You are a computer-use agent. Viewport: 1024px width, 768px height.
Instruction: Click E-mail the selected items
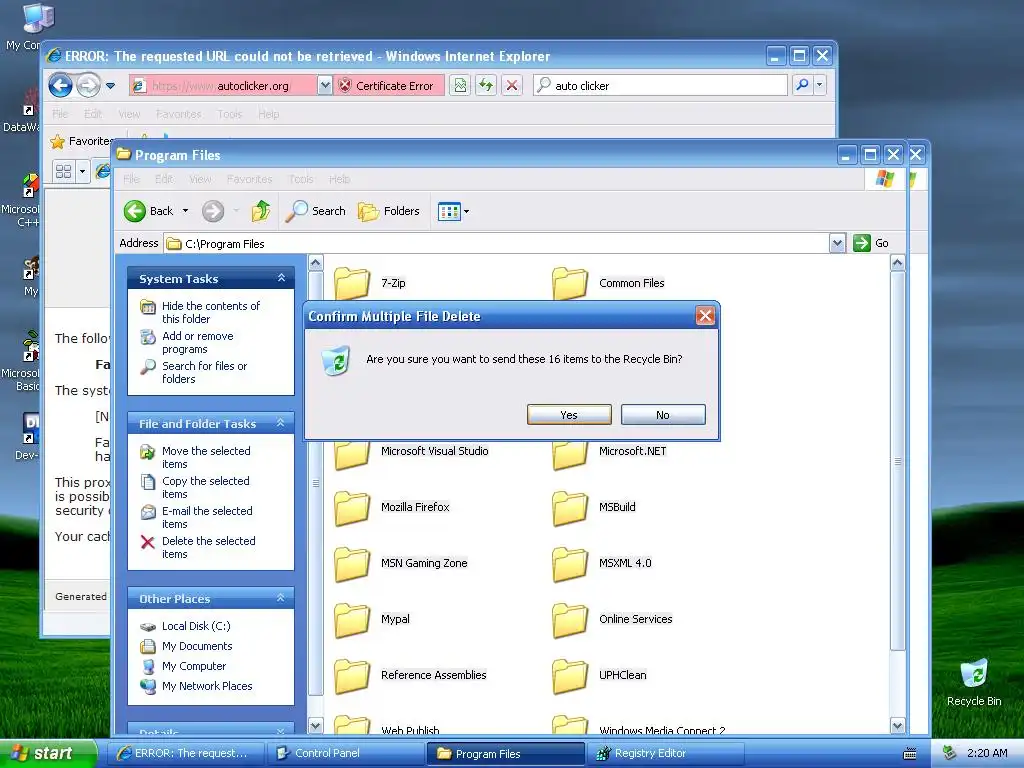[x=207, y=517]
